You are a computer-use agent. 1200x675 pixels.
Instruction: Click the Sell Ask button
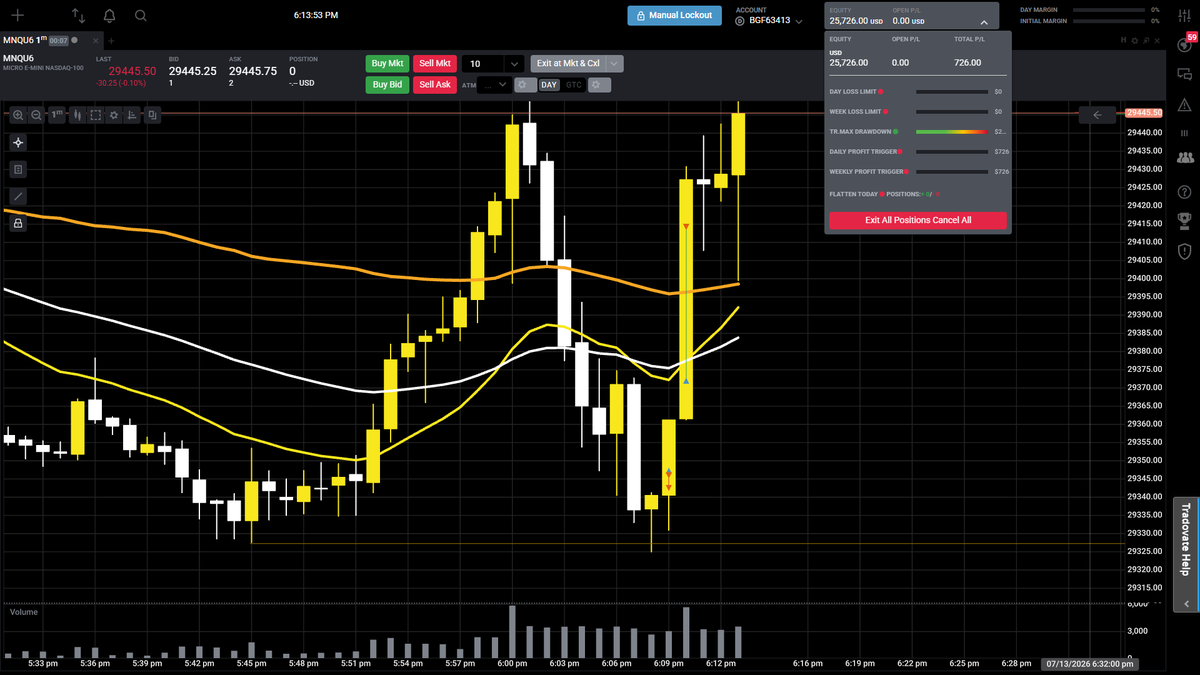point(434,85)
